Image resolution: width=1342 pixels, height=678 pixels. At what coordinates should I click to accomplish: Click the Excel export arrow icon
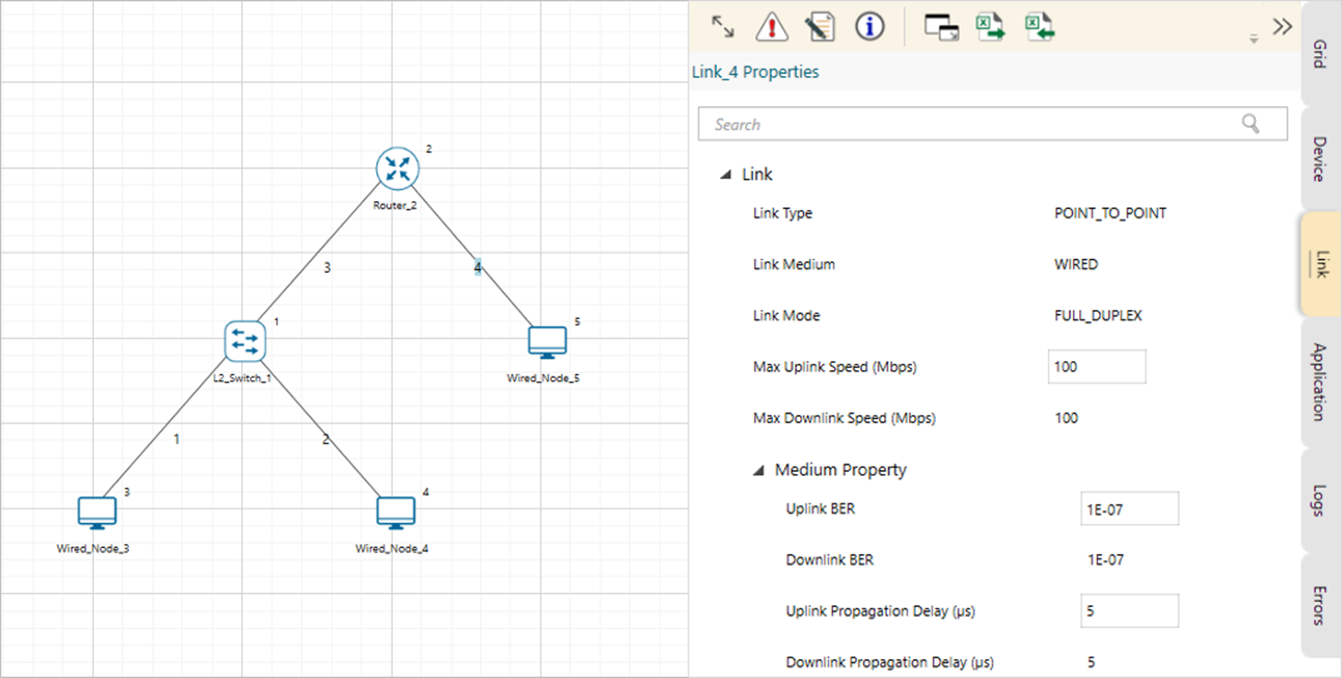pyautogui.click(x=990, y=27)
